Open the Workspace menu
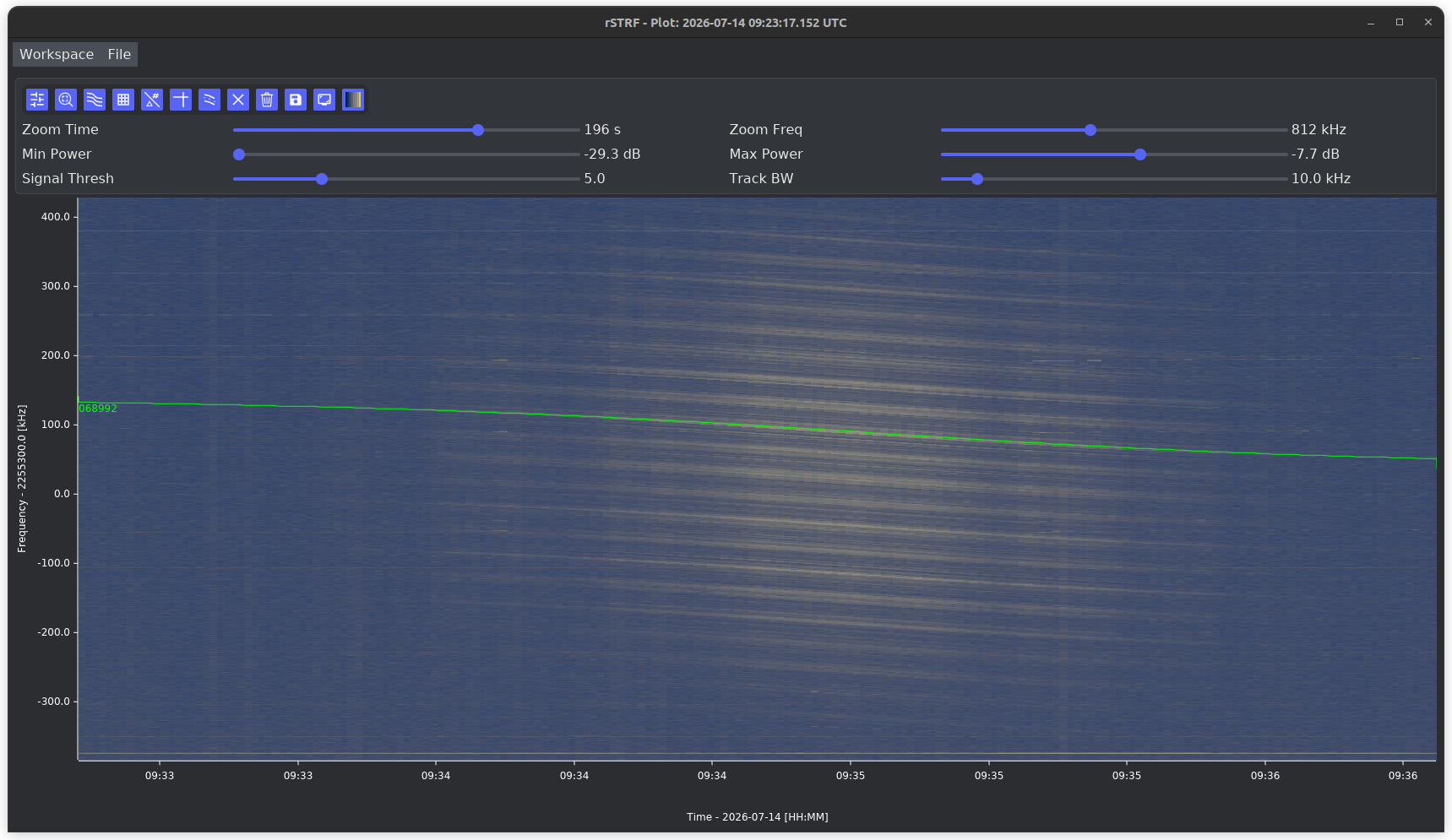Viewport: 1452px width, 840px height. point(57,54)
